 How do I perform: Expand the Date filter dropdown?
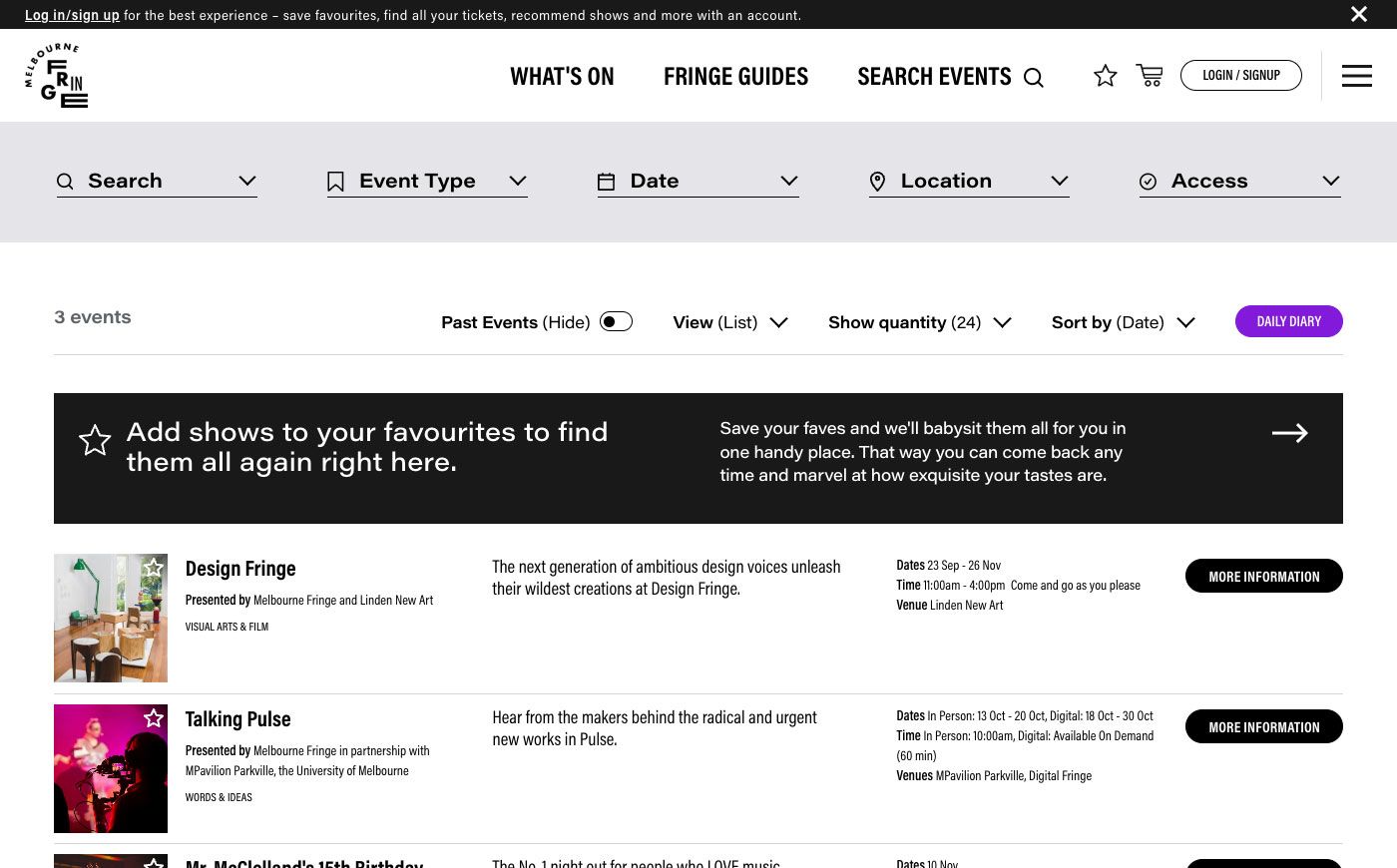[x=789, y=181]
